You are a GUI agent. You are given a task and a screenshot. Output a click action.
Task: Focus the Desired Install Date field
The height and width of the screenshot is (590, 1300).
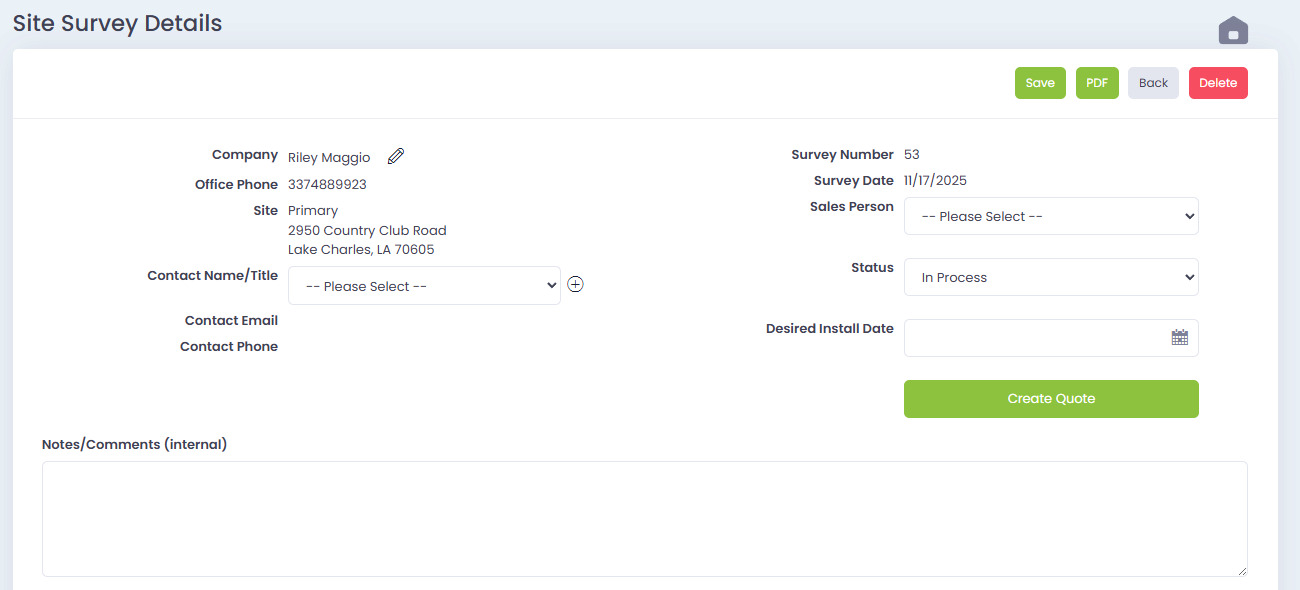tap(1035, 338)
